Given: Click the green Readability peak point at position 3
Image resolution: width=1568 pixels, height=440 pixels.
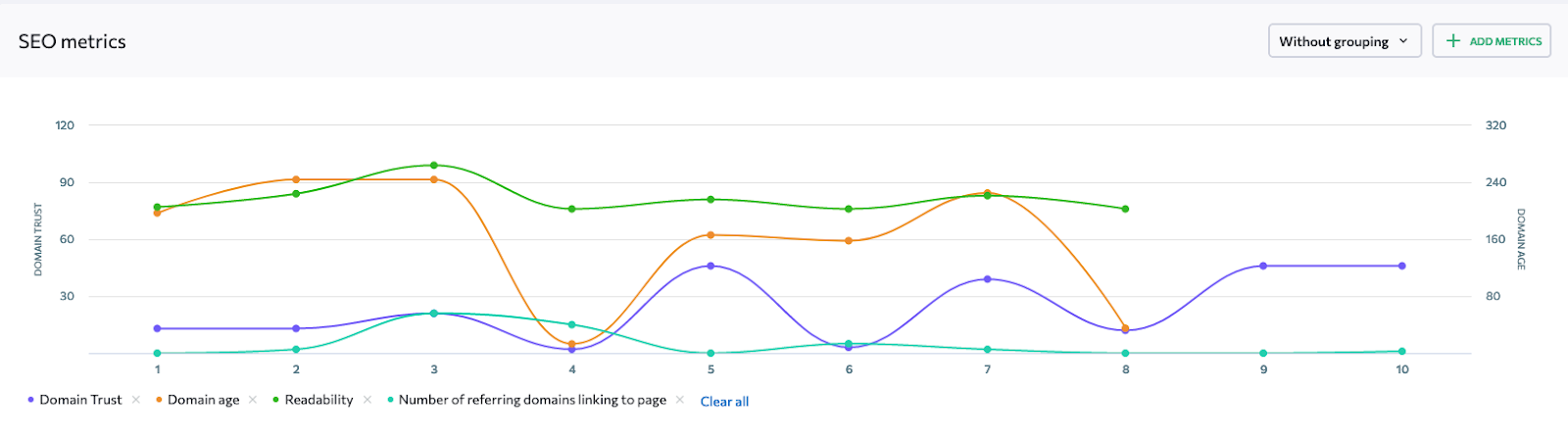Looking at the screenshot, I should pos(434,166).
